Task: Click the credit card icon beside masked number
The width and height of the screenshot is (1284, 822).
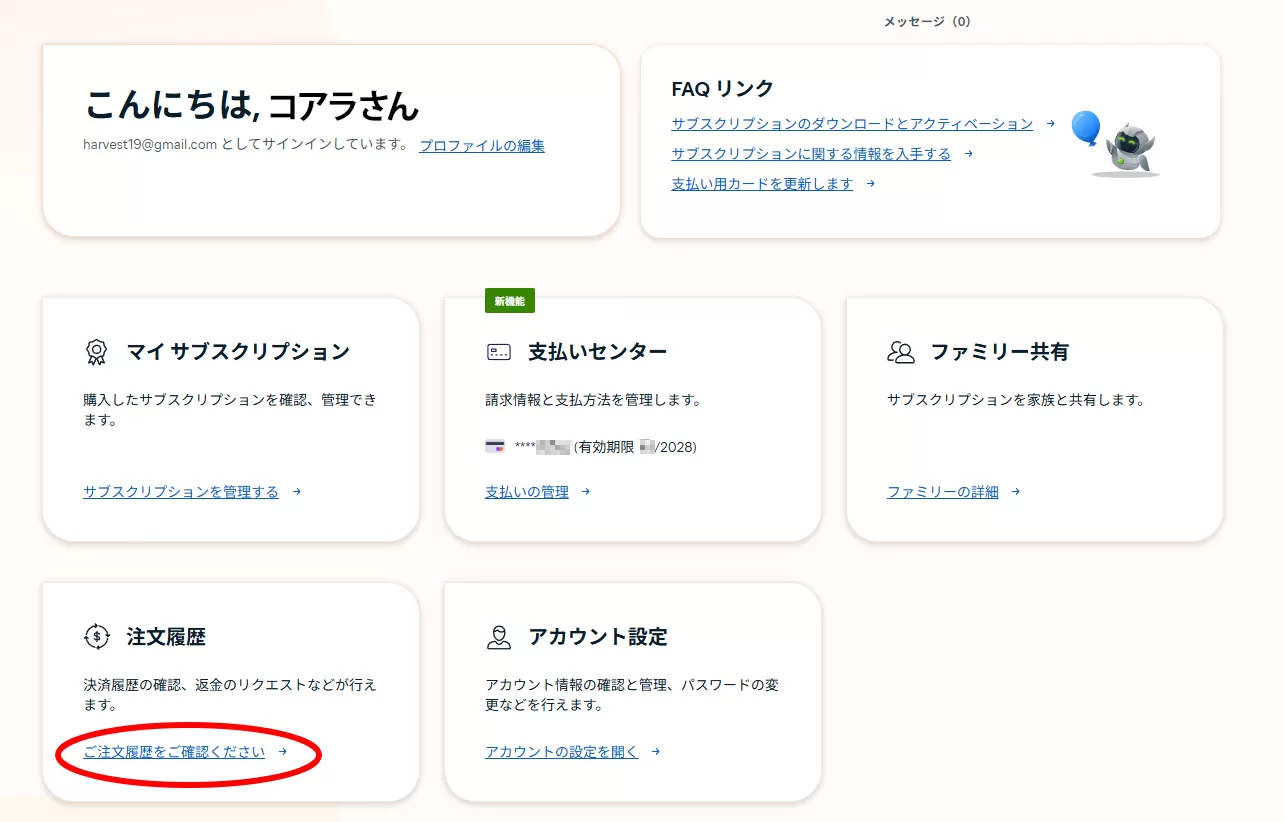Action: 495,447
